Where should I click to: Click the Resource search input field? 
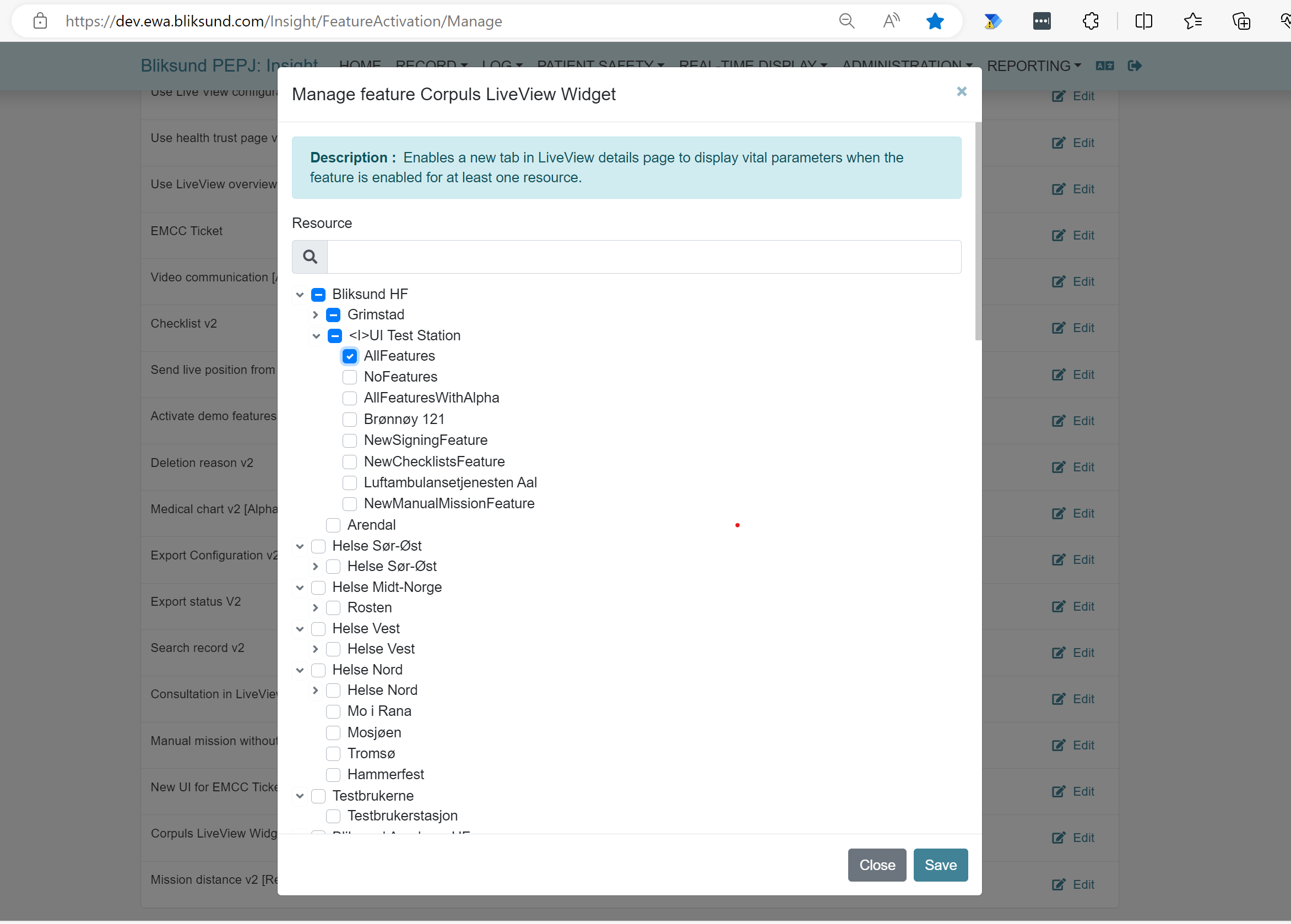click(x=643, y=257)
